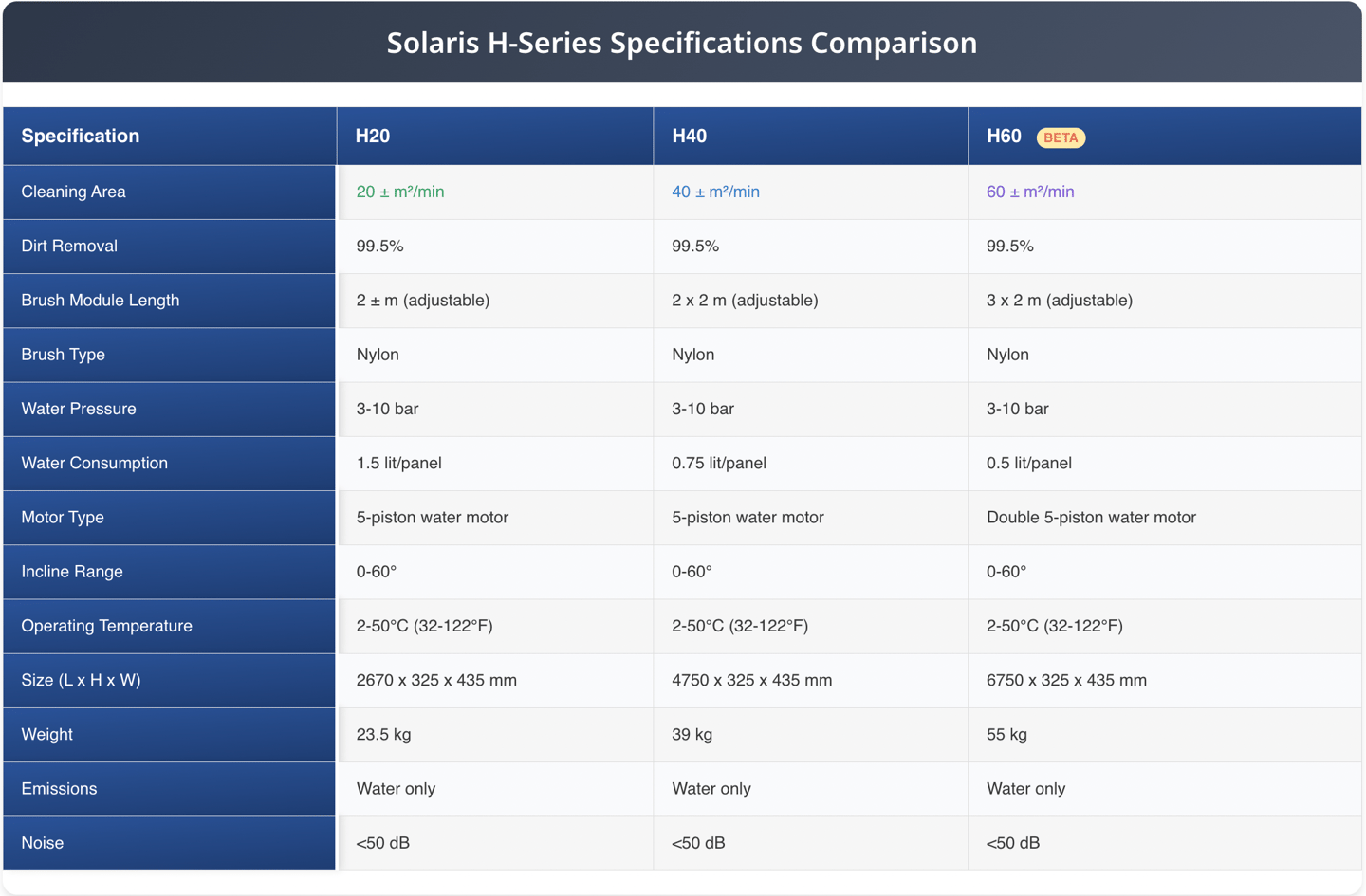Screen dimensions: 1366x896
Task: Click the 6750 x 325 x 435 mm cell
Action: point(1066,680)
